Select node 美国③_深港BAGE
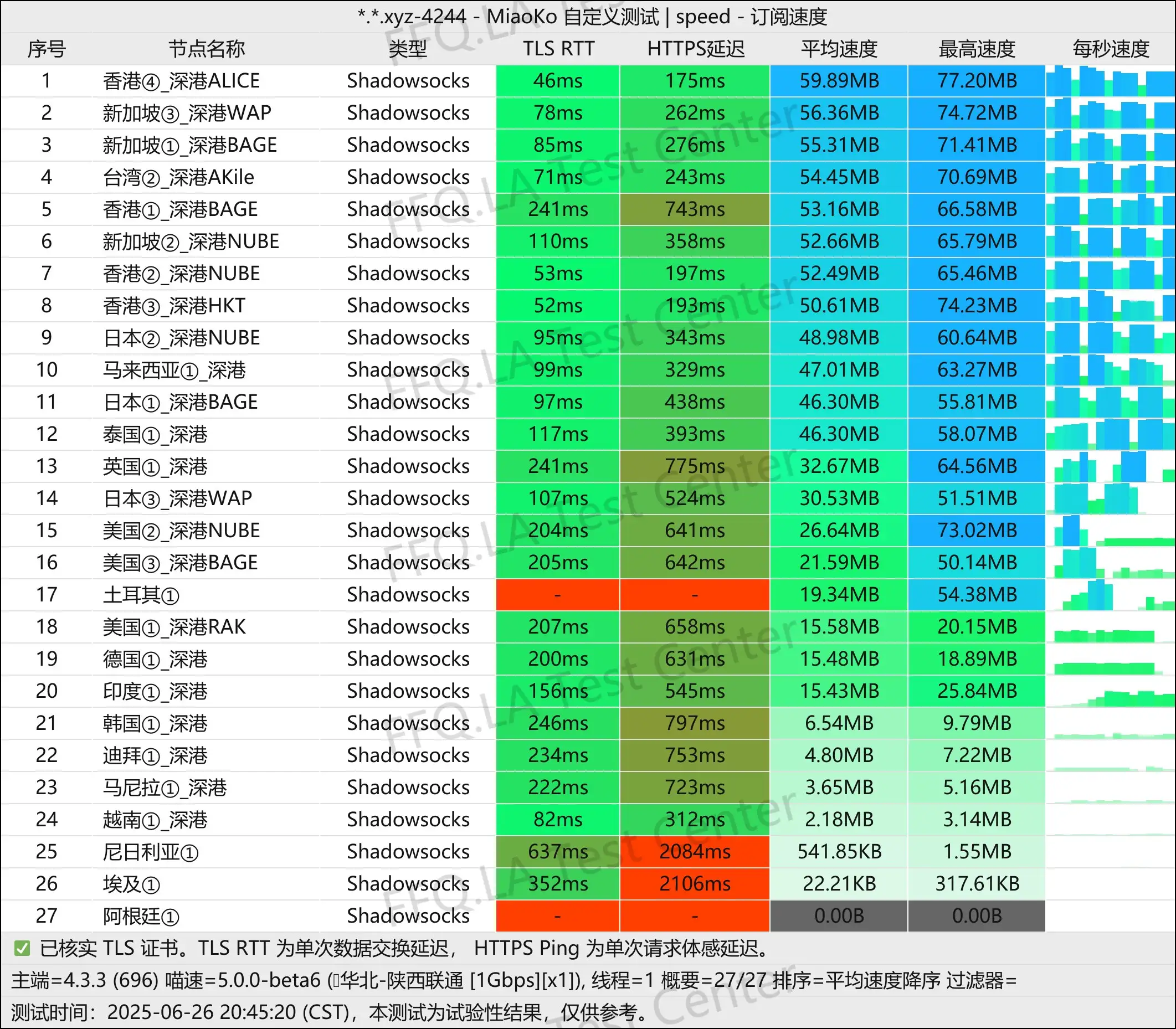The image size is (1176, 1029). [x=179, y=563]
